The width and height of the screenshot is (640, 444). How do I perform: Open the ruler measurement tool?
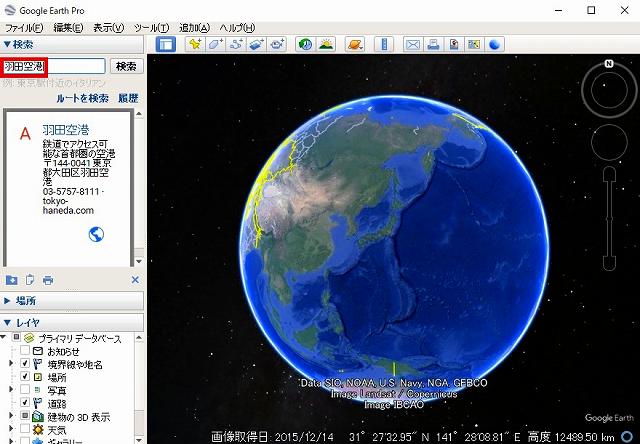384,44
